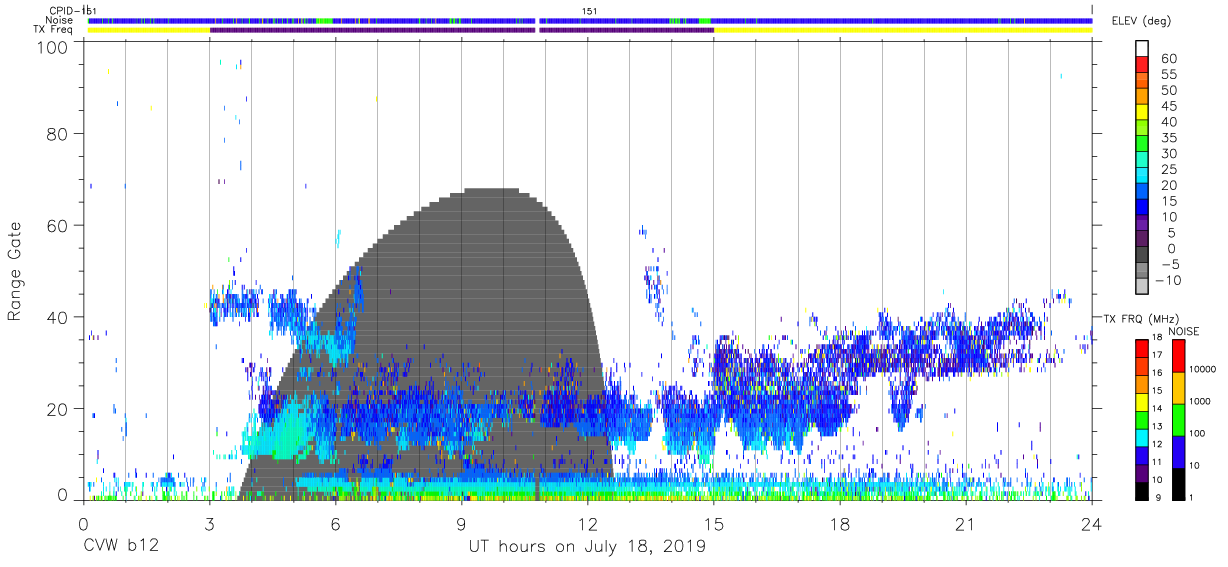Click the 'UT hours on July 18, 2019' axis title
The image size is (1228, 567).
point(587,547)
